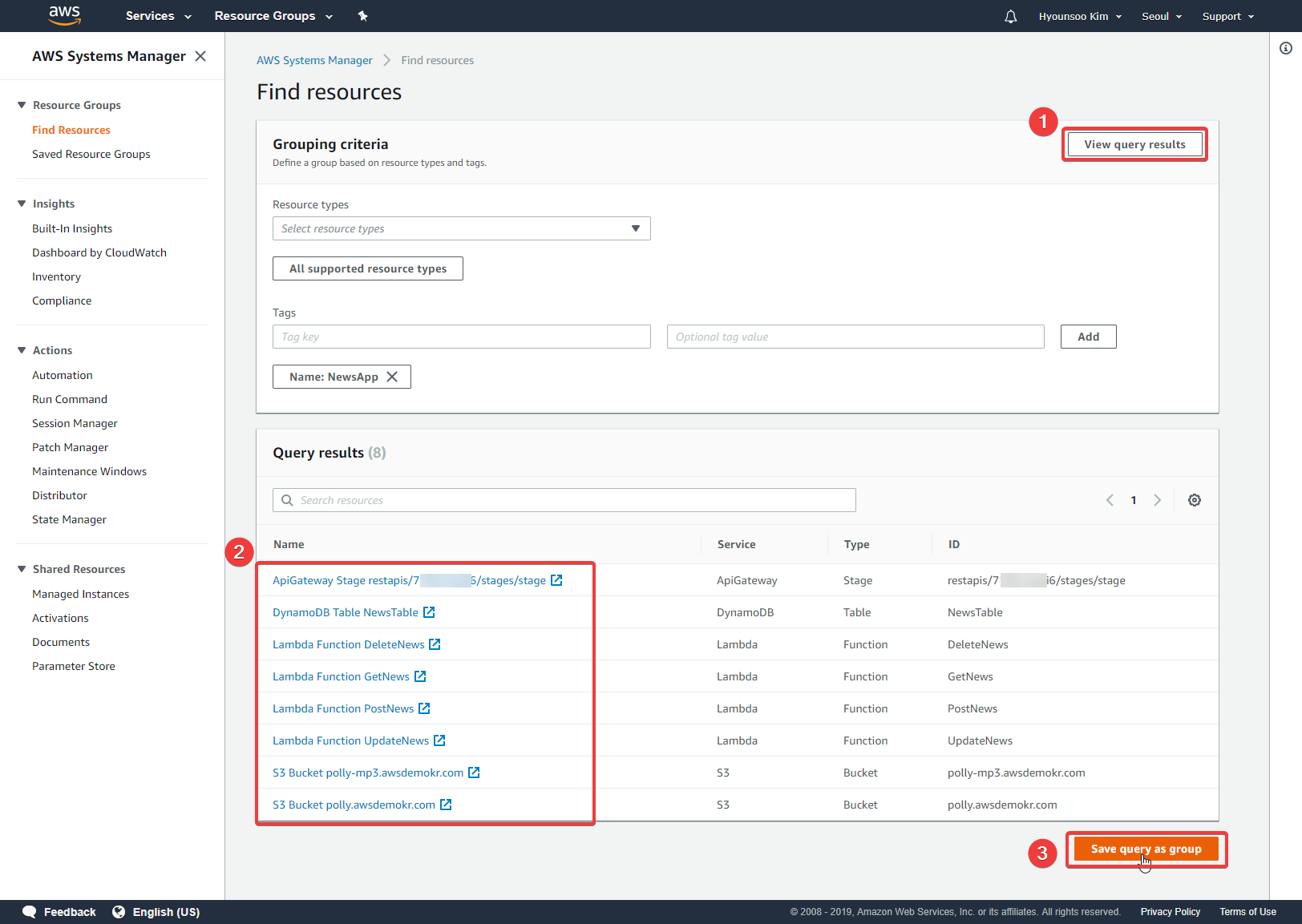Open Managed Instances in sidebar
Screen dimensions: 1302x924
pos(81,594)
